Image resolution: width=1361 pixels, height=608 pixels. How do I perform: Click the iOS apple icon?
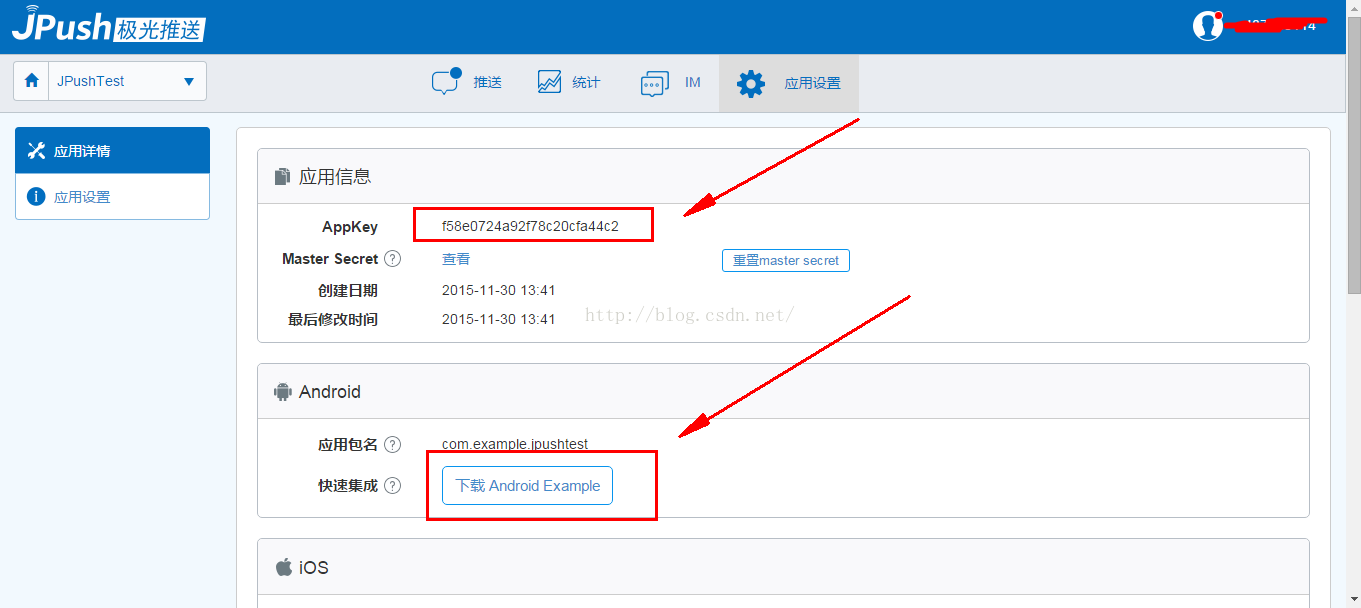coord(283,567)
